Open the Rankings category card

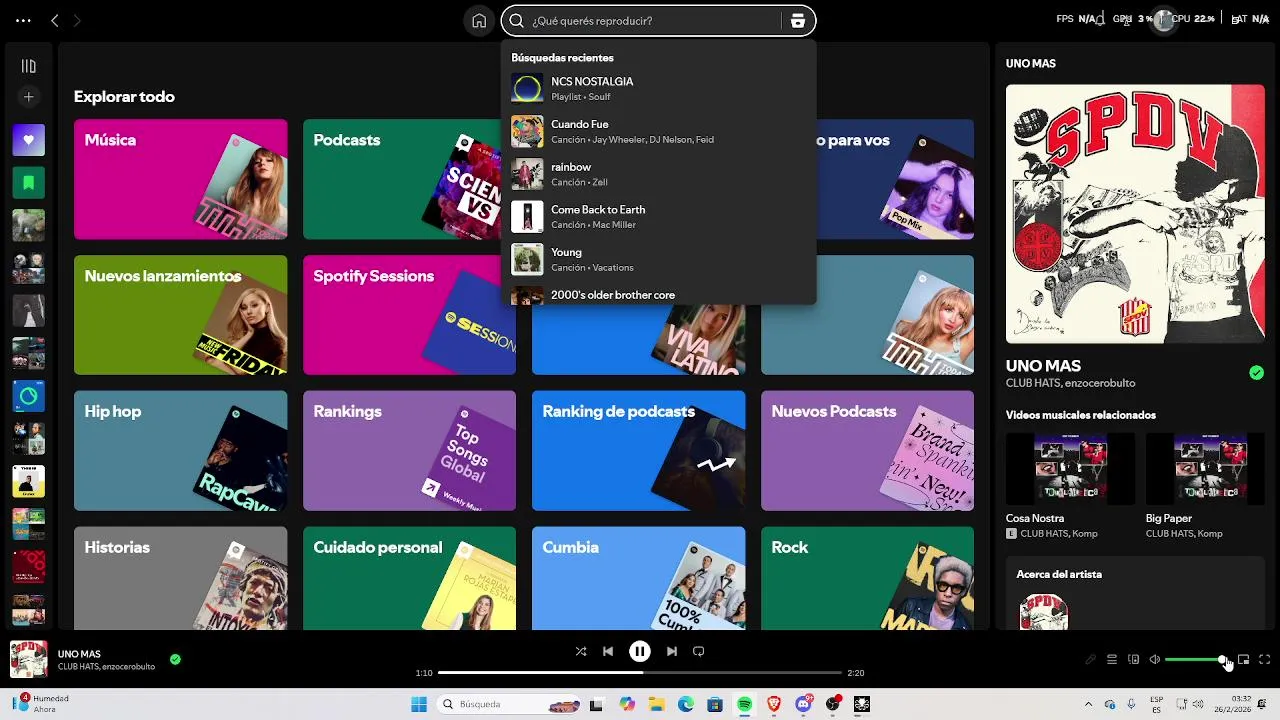click(x=409, y=451)
